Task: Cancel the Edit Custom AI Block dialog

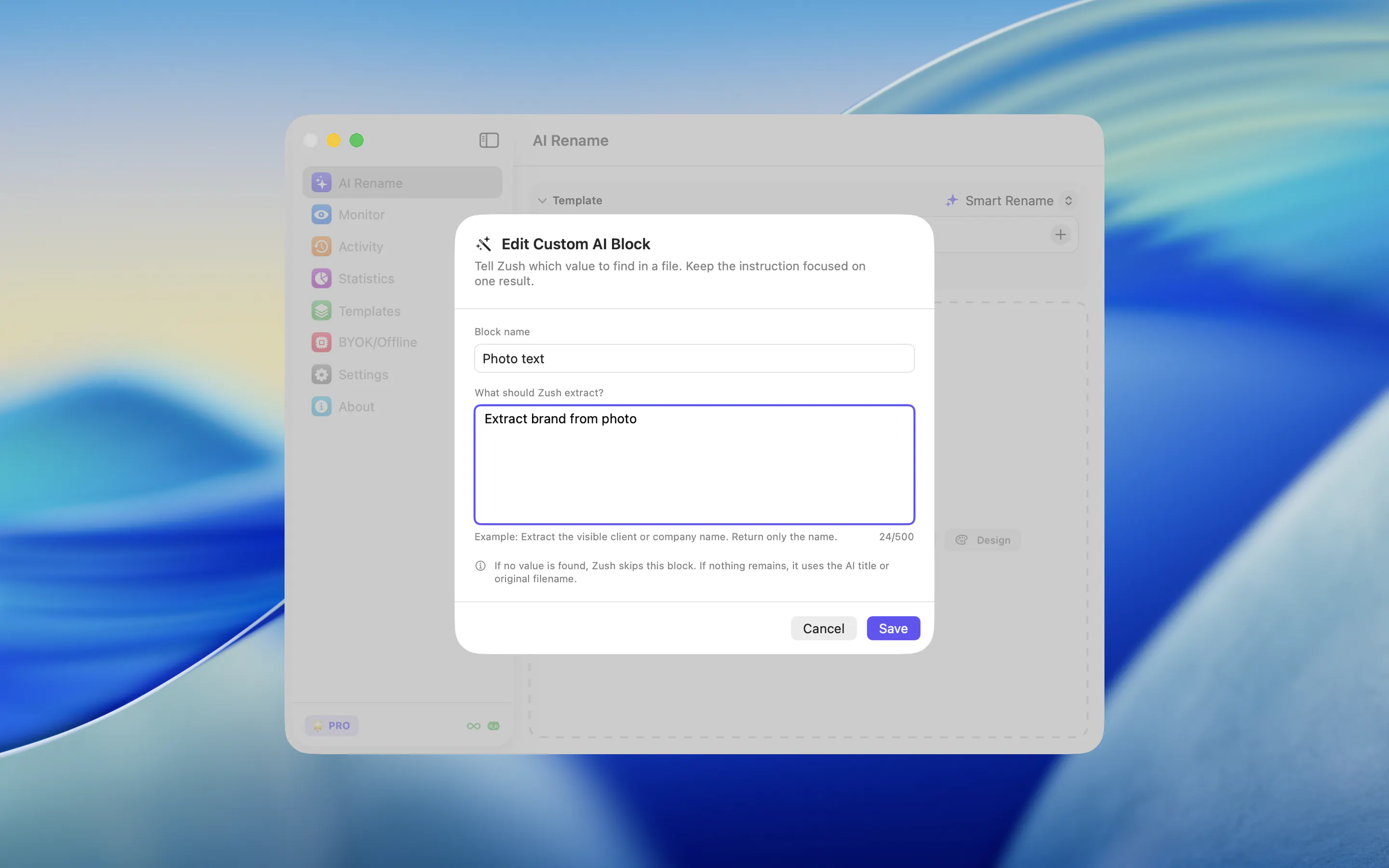Action: tap(823, 628)
